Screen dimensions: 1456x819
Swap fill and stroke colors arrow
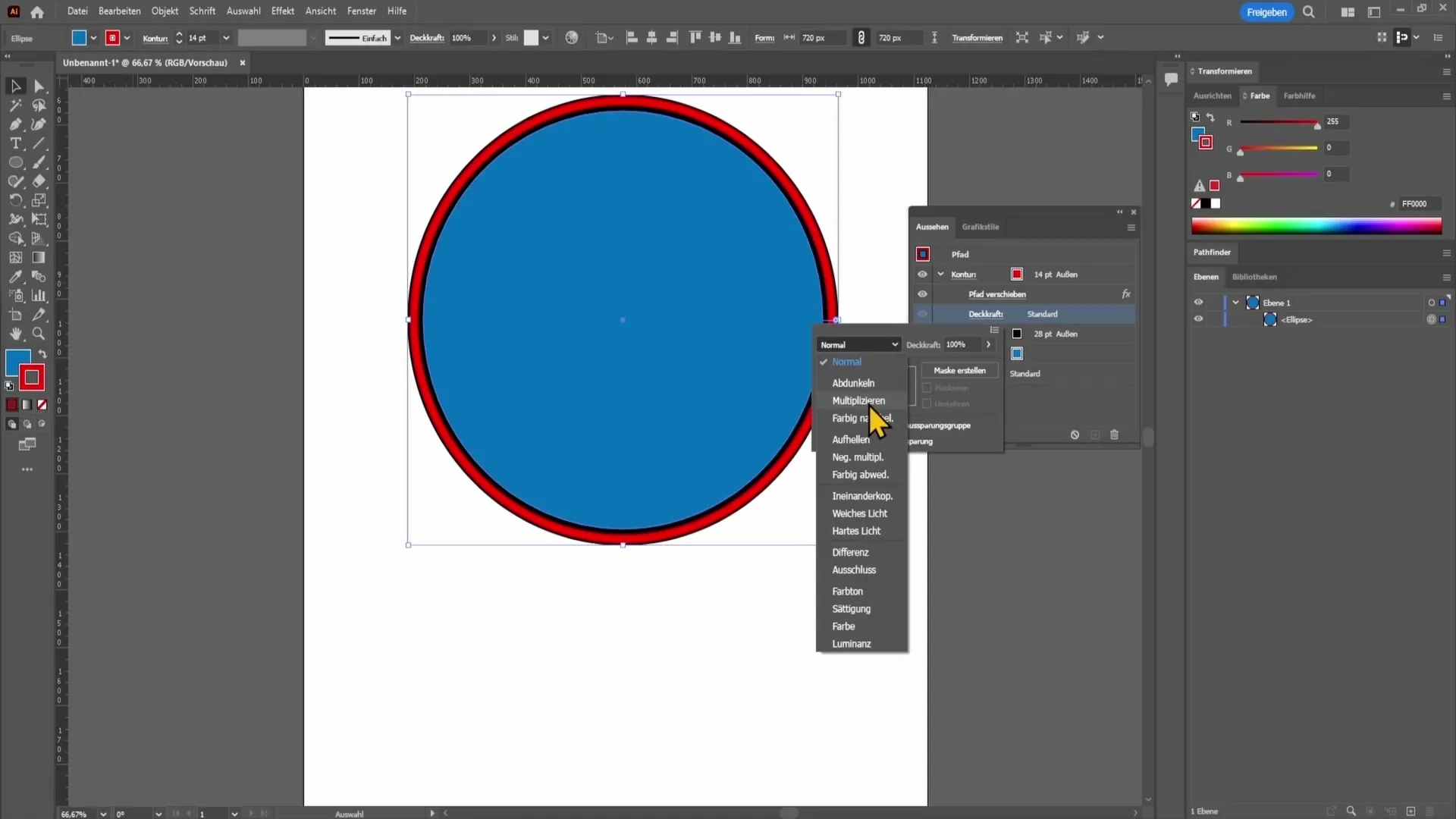[x=42, y=354]
